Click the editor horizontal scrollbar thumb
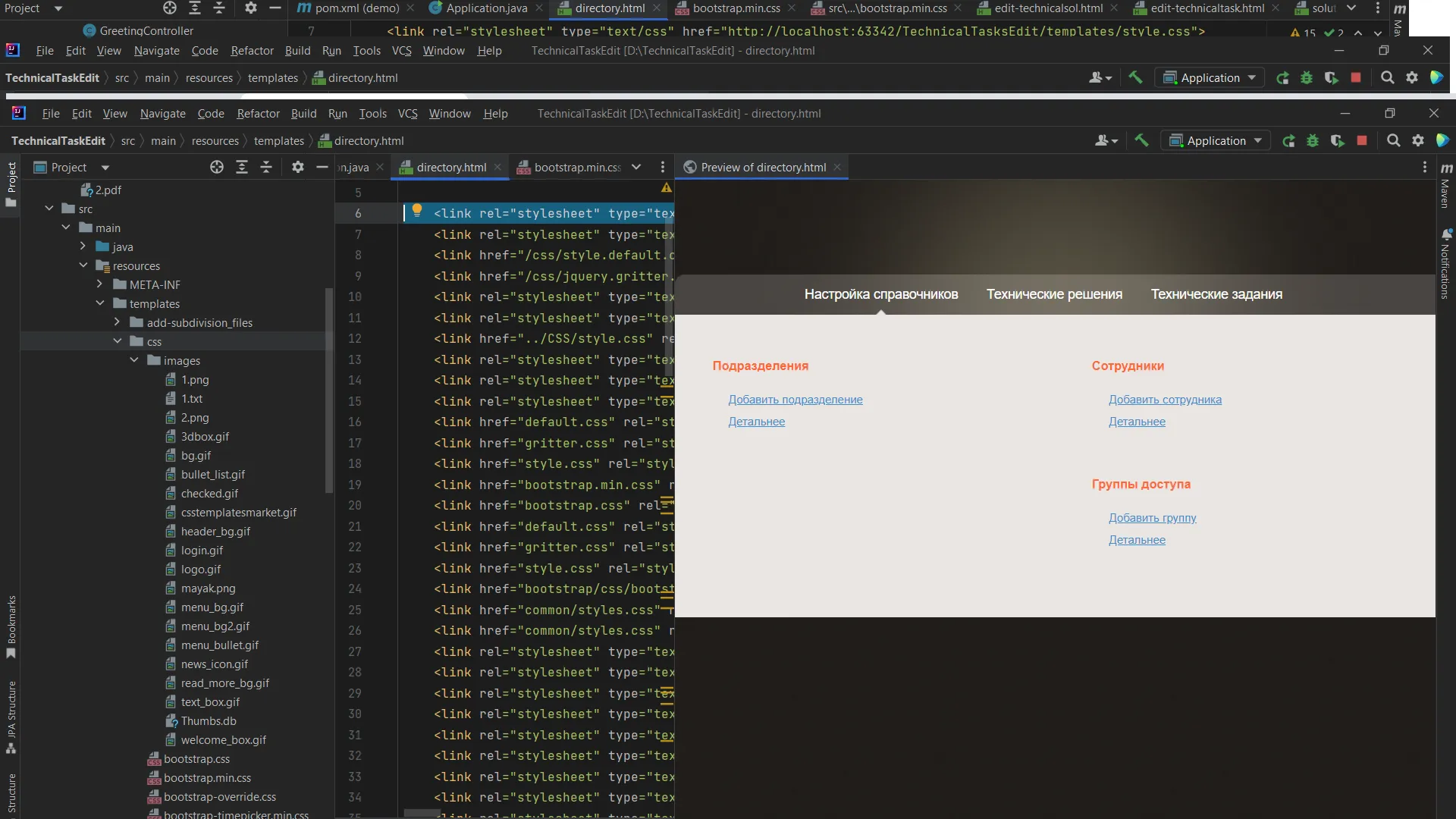 pos(422,814)
